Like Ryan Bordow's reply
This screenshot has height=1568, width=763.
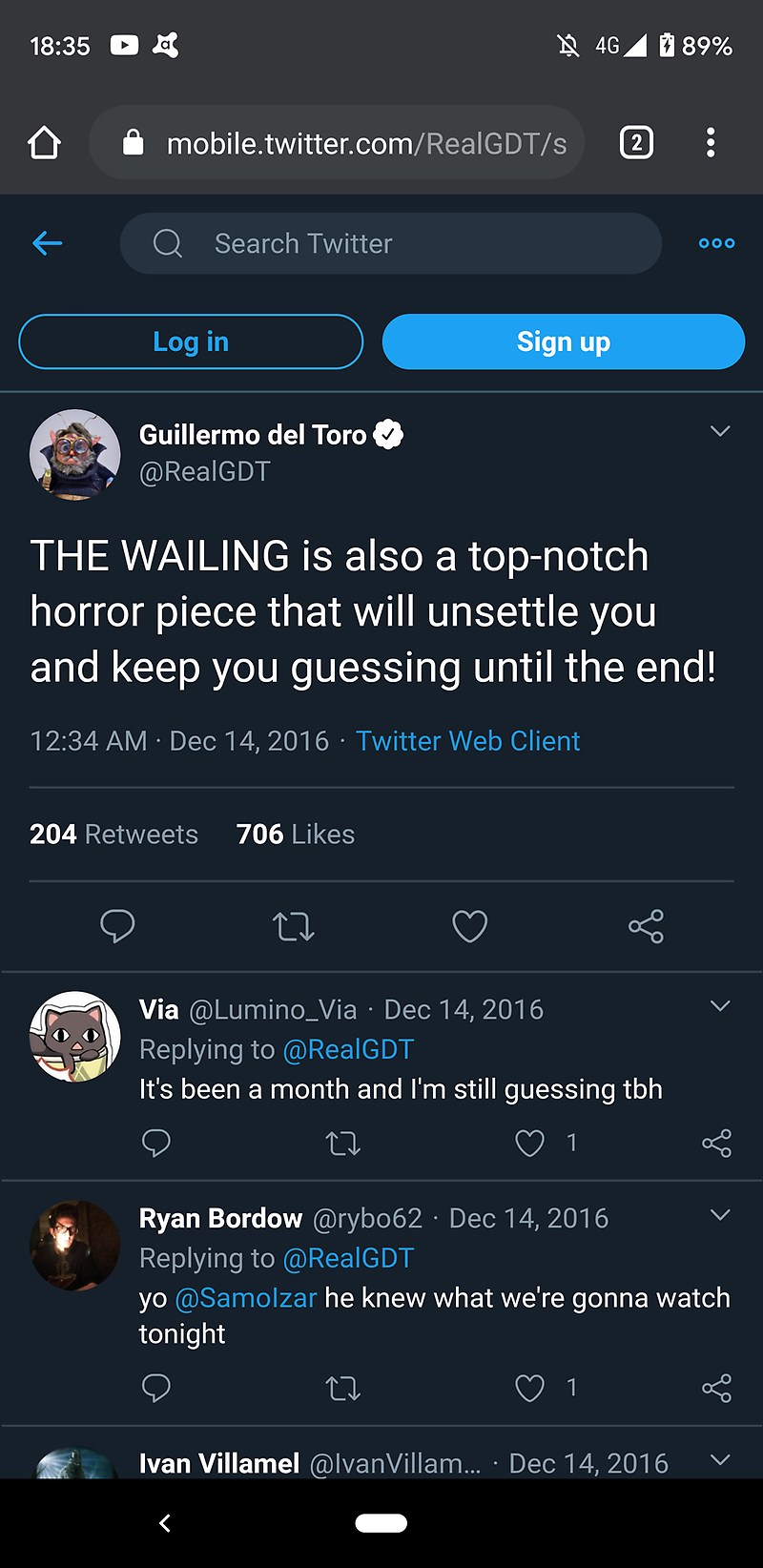click(529, 1388)
